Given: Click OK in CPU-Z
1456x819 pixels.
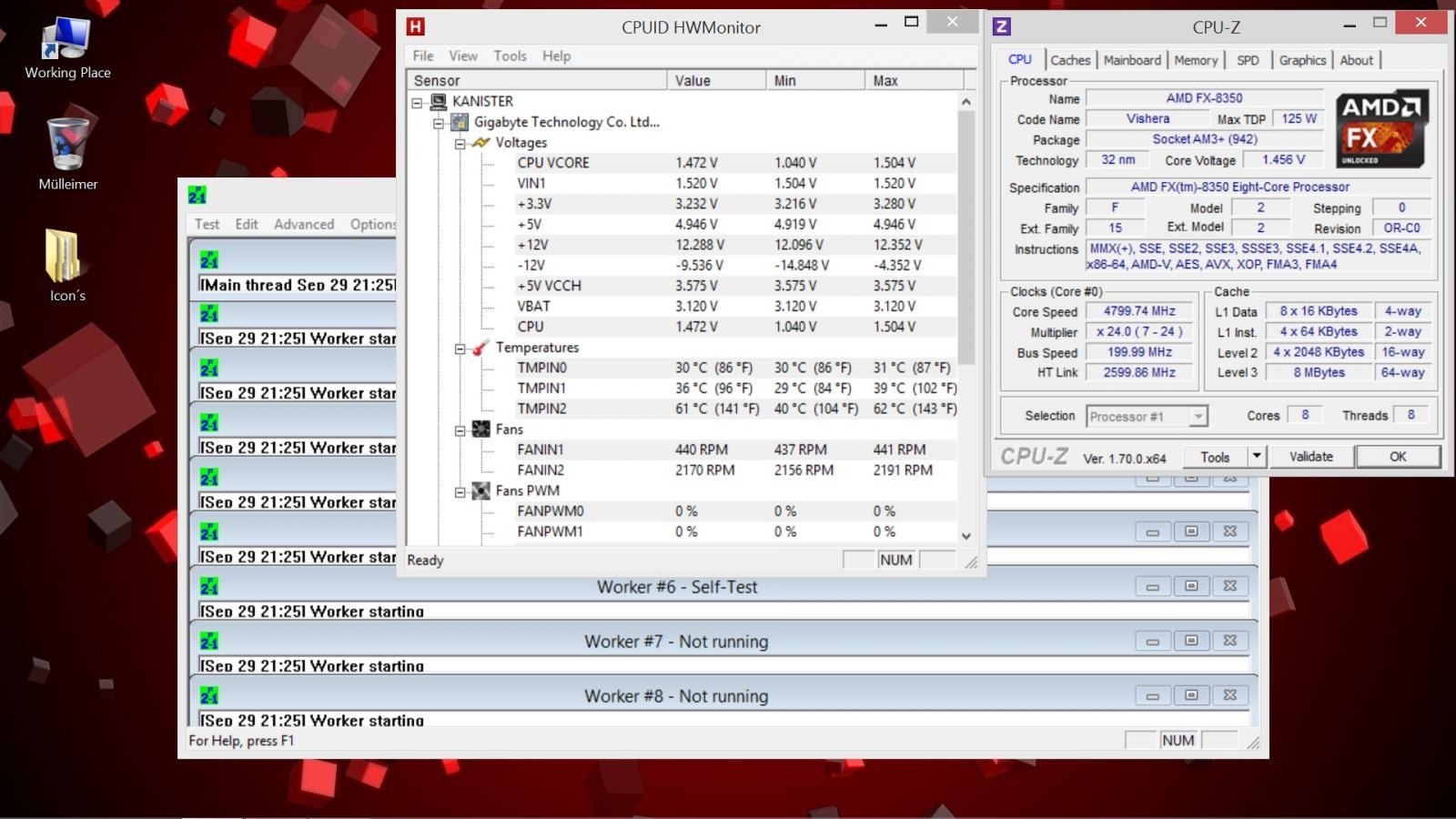Looking at the screenshot, I should coord(1398,457).
